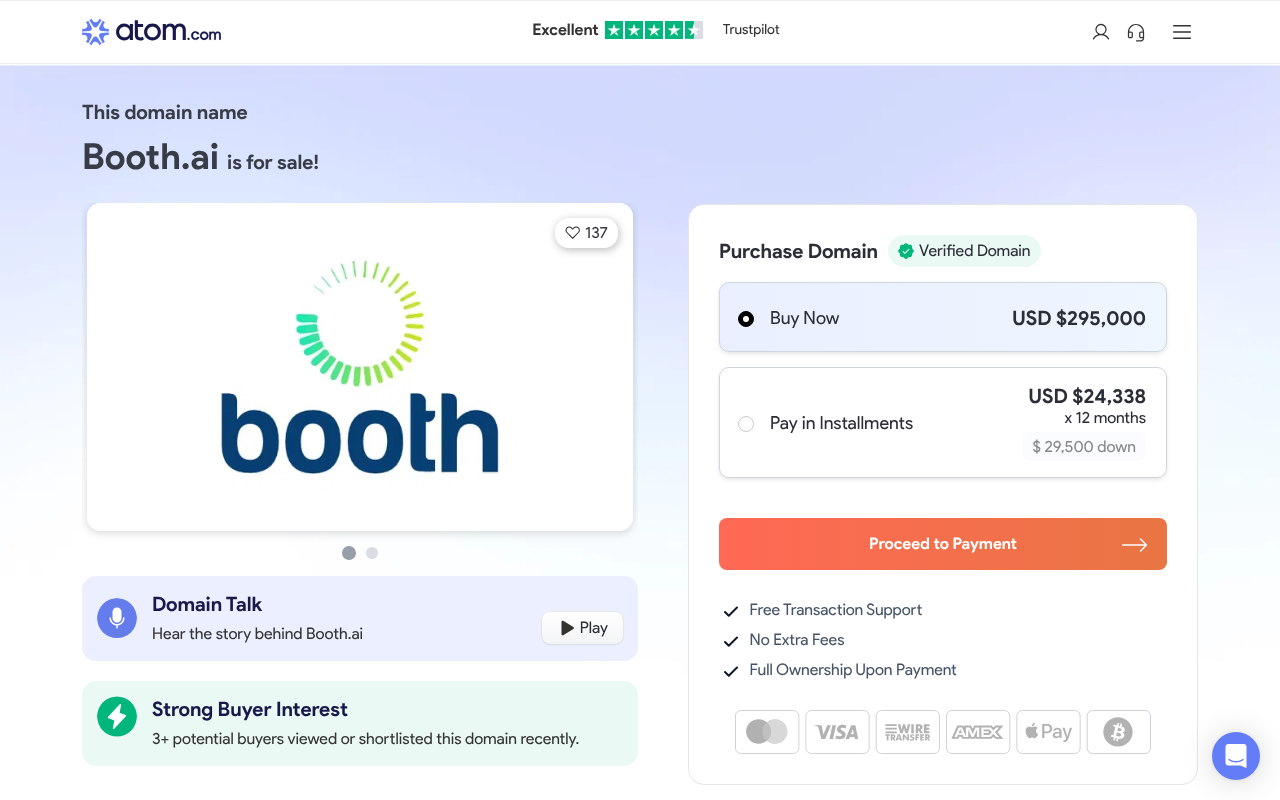Click the Apple Pay icon
This screenshot has width=1280, height=800.
pos(1048,732)
